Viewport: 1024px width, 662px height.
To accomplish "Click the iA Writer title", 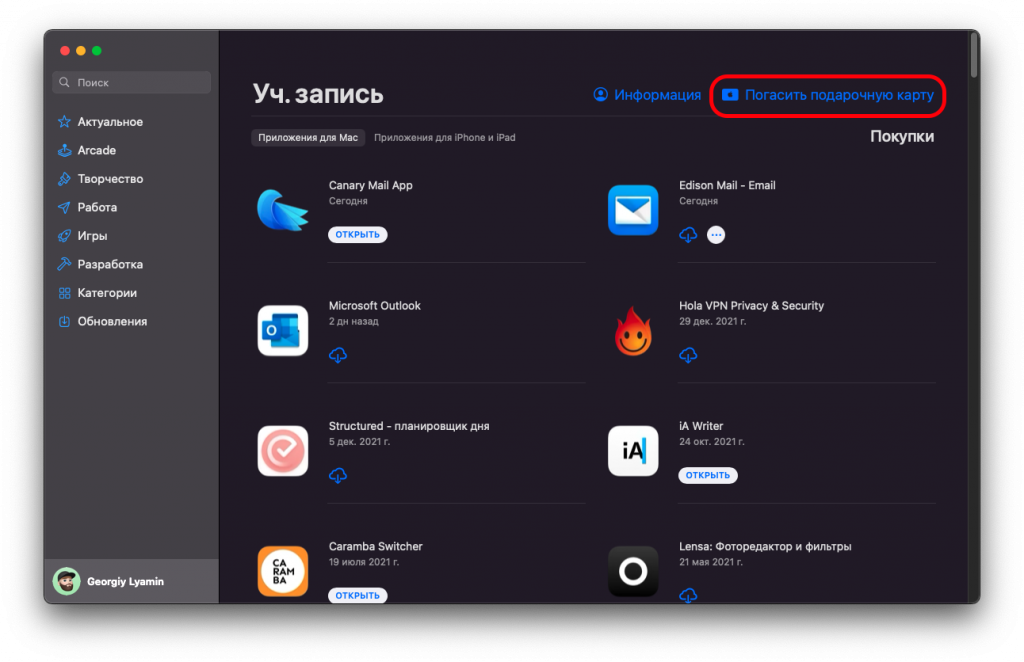I will coord(701,426).
